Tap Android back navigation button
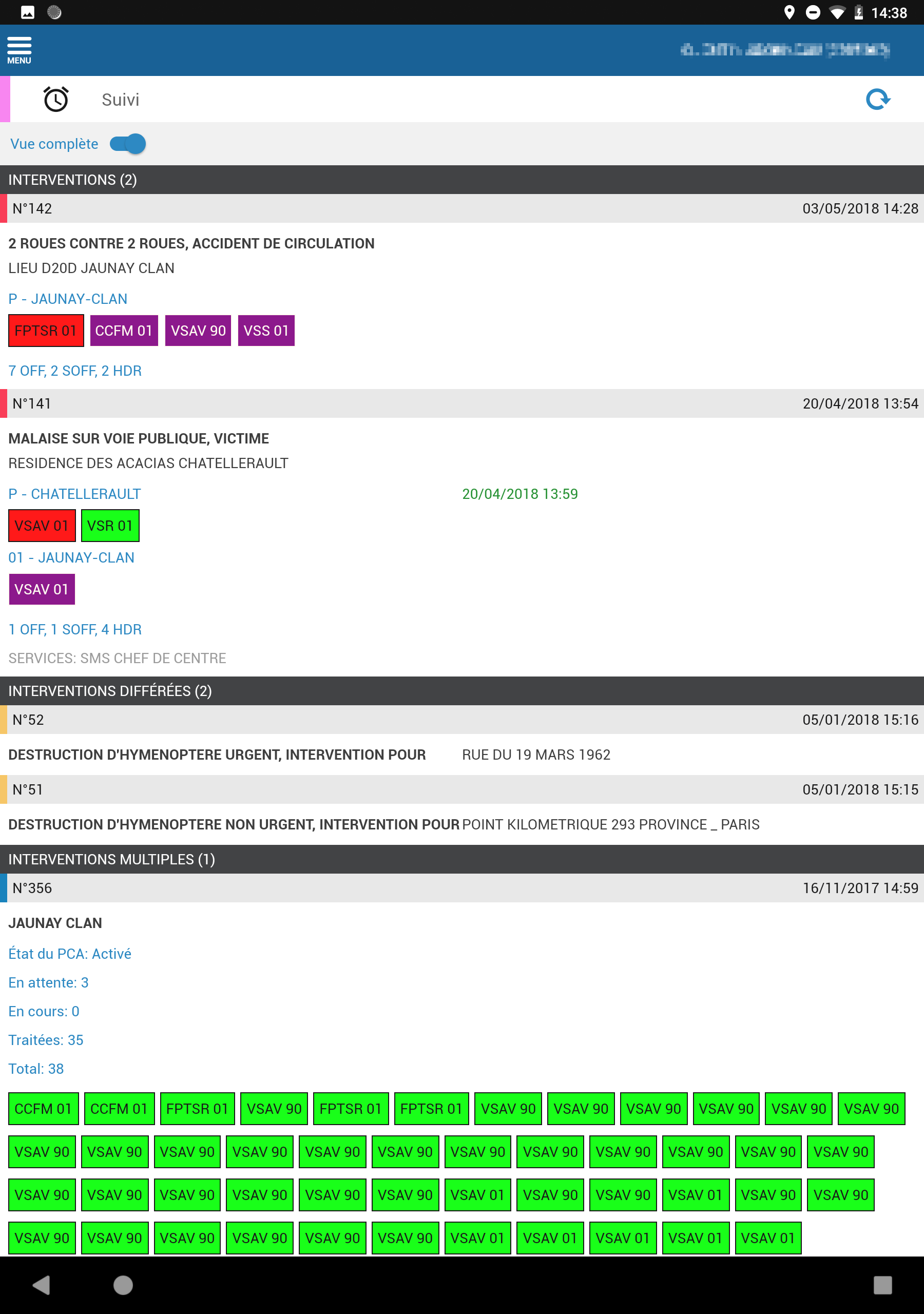924x1314 pixels. pos(41,1285)
